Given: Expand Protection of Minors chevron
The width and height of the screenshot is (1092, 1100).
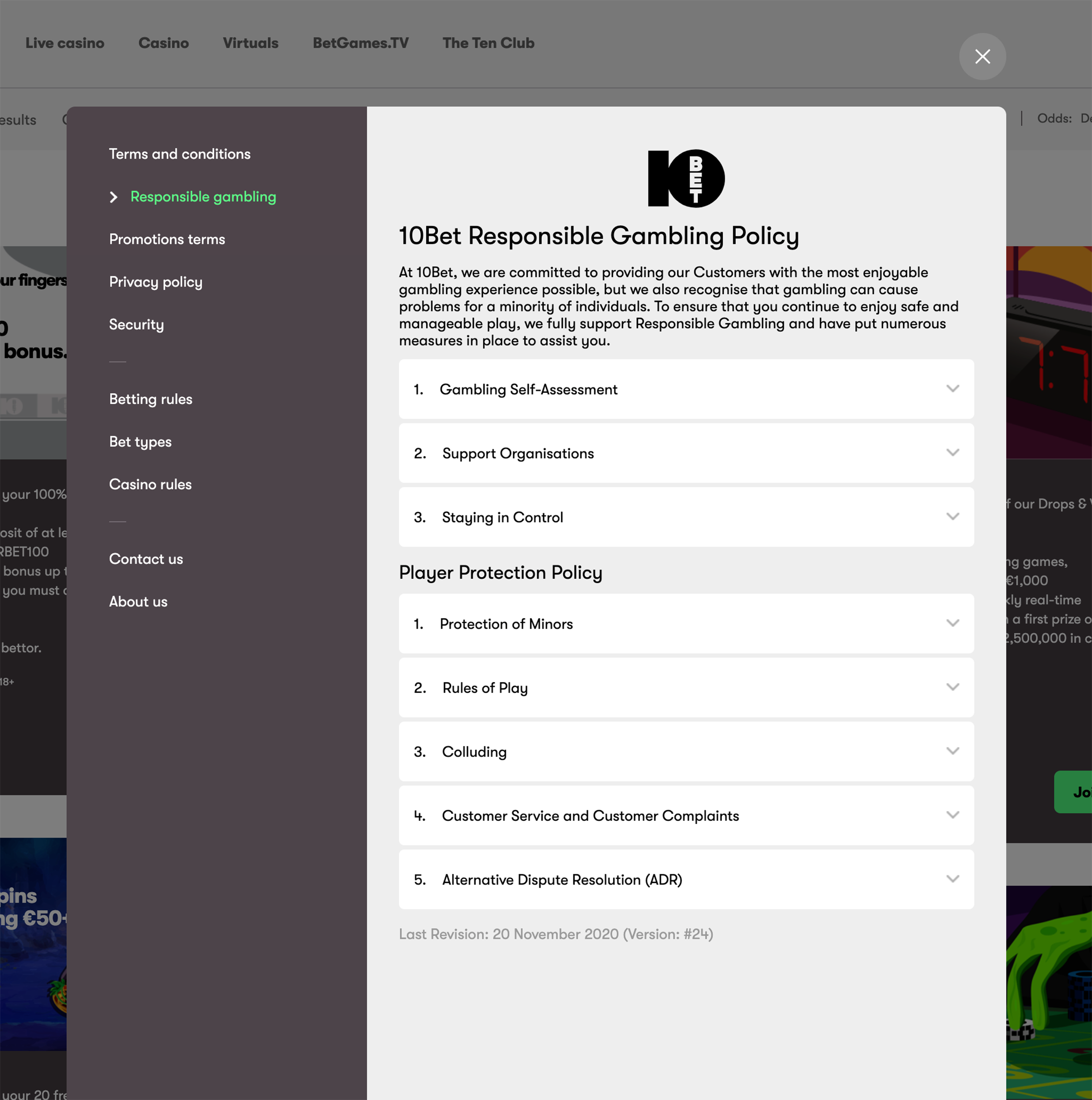Looking at the screenshot, I should [953, 623].
